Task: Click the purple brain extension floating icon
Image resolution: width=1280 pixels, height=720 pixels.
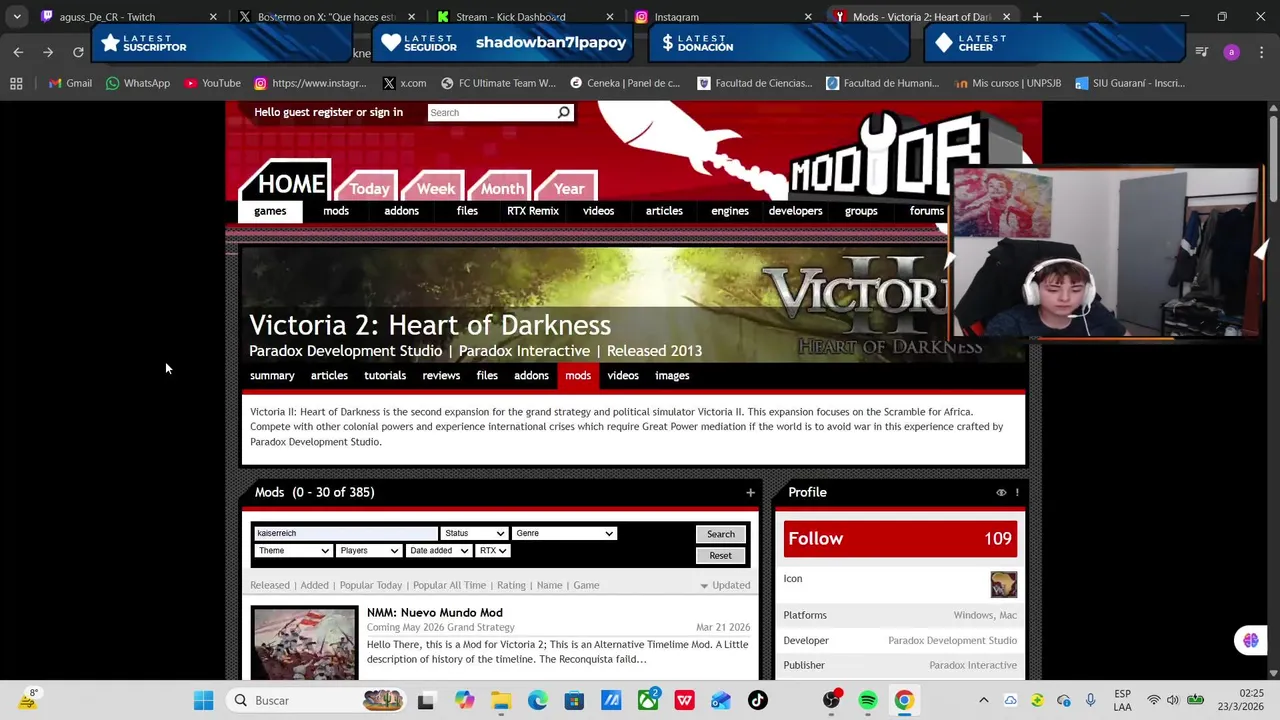Action: coord(1250,641)
